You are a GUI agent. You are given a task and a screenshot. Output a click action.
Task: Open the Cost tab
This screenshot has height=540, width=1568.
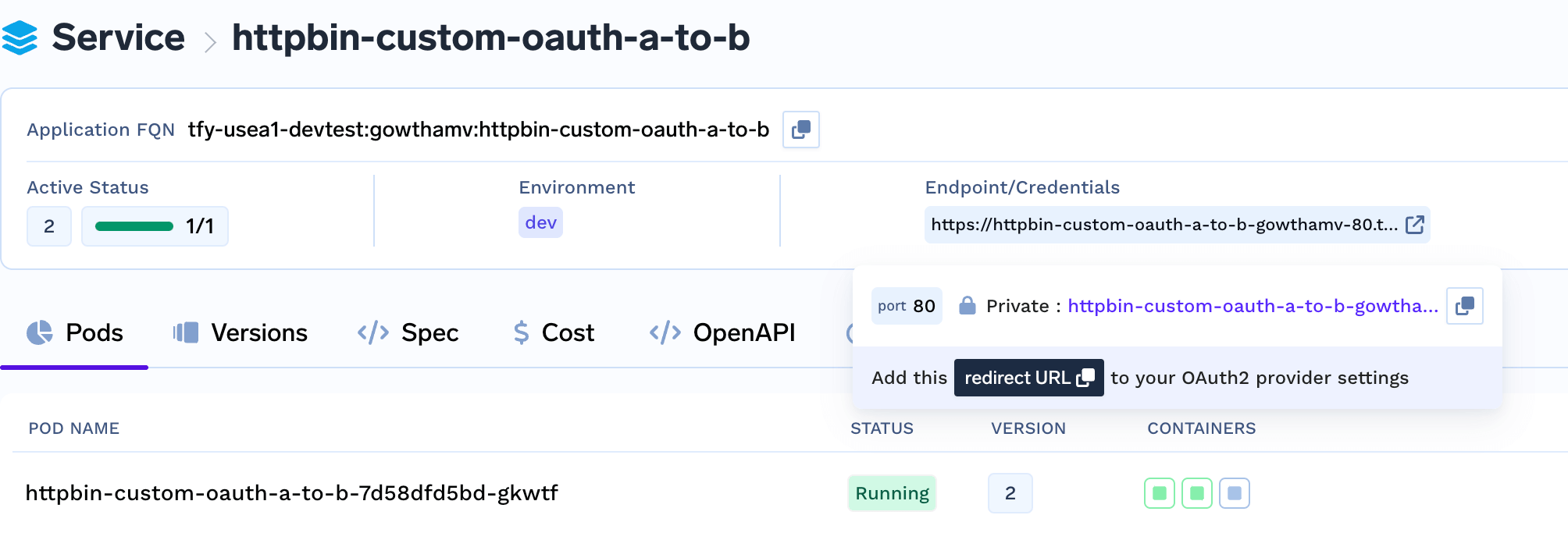tap(554, 333)
